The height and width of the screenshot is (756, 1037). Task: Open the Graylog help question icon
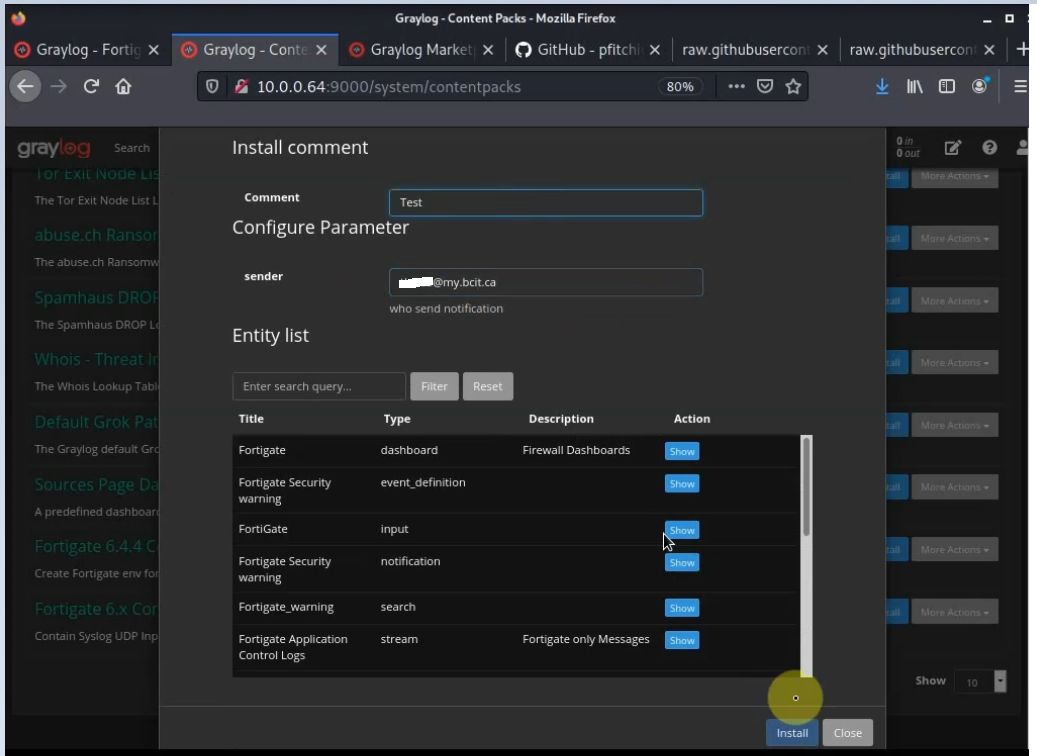click(989, 147)
